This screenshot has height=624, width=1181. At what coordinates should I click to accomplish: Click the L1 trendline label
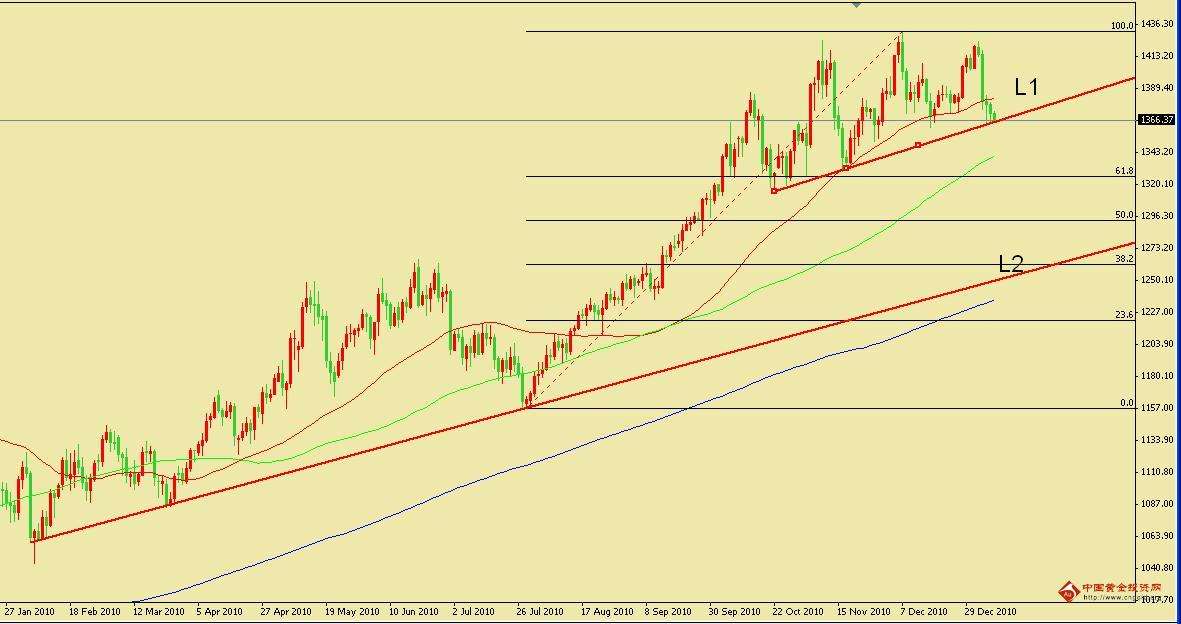coord(1027,88)
